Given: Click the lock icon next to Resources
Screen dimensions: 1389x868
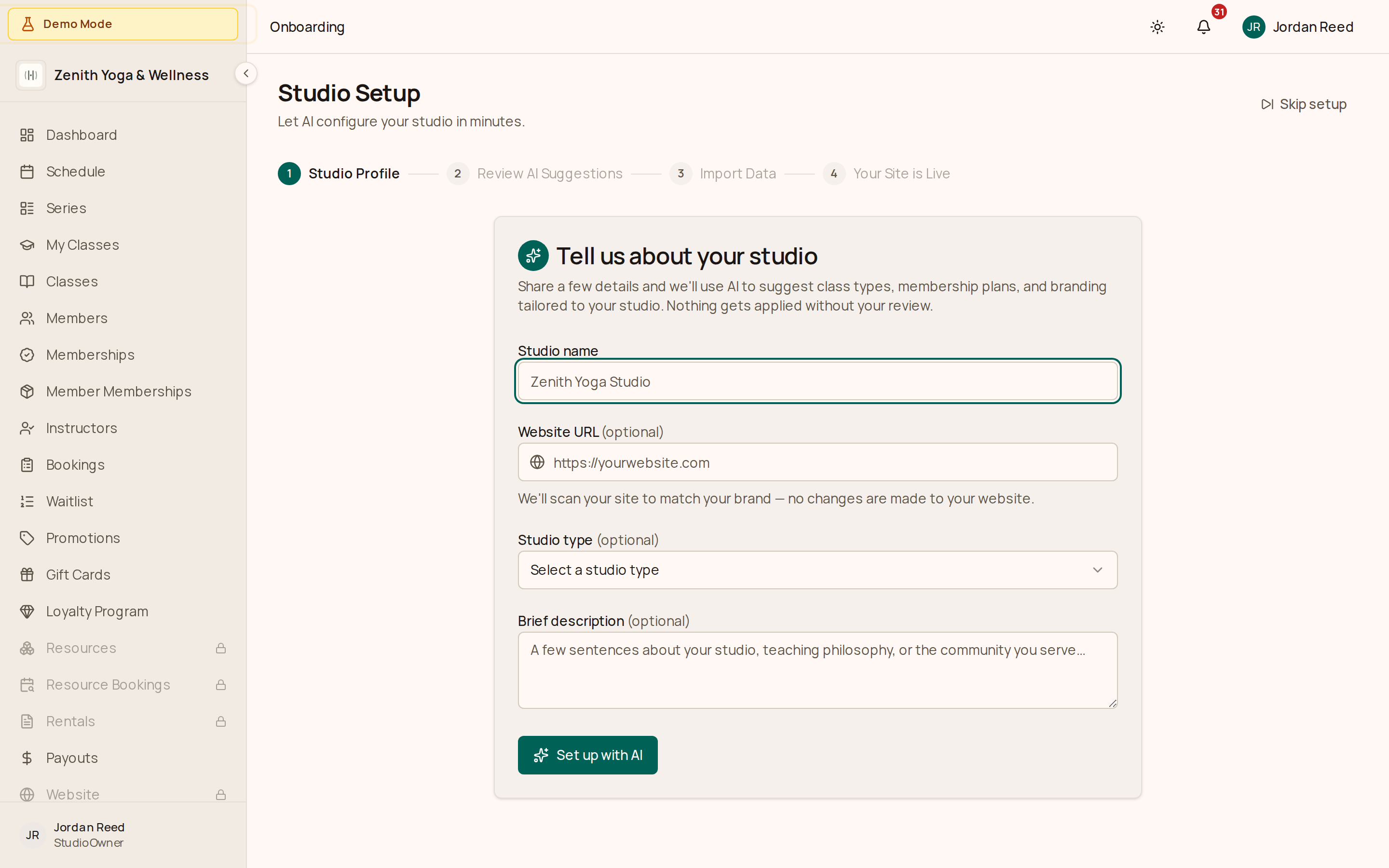Looking at the screenshot, I should click(221, 648).
